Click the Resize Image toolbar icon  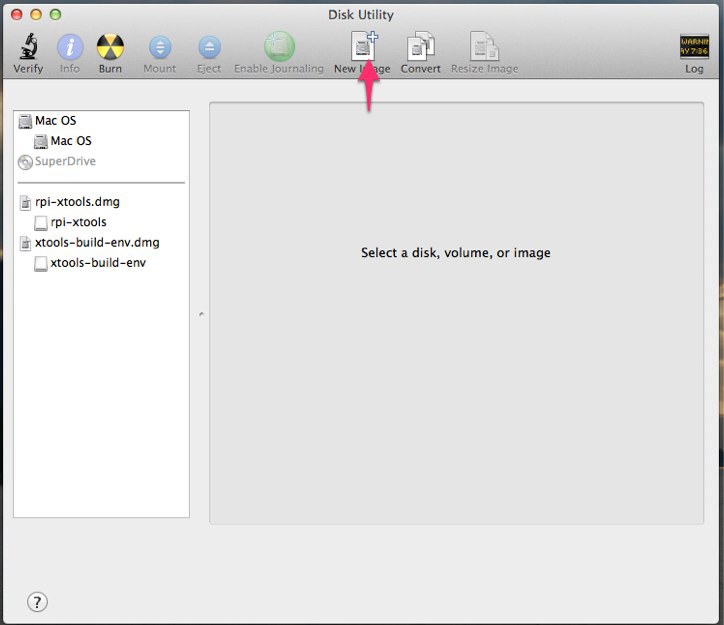(484, 47)
